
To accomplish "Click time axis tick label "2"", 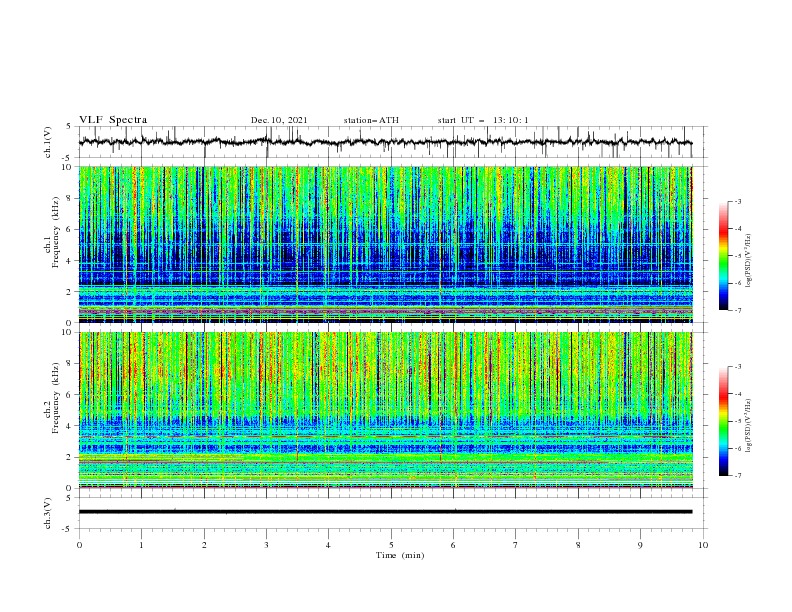I will pos(204,545).
